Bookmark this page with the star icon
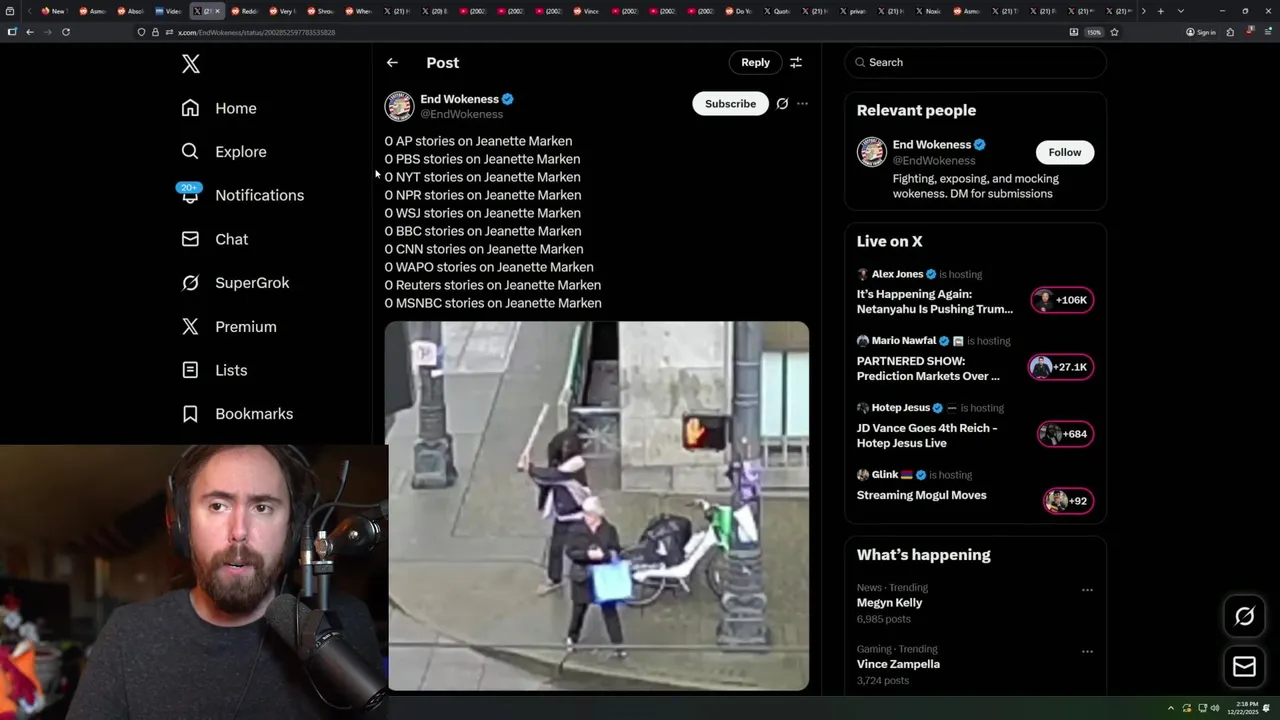This screenshot has width=1280, height=720. click(1114, 32)
